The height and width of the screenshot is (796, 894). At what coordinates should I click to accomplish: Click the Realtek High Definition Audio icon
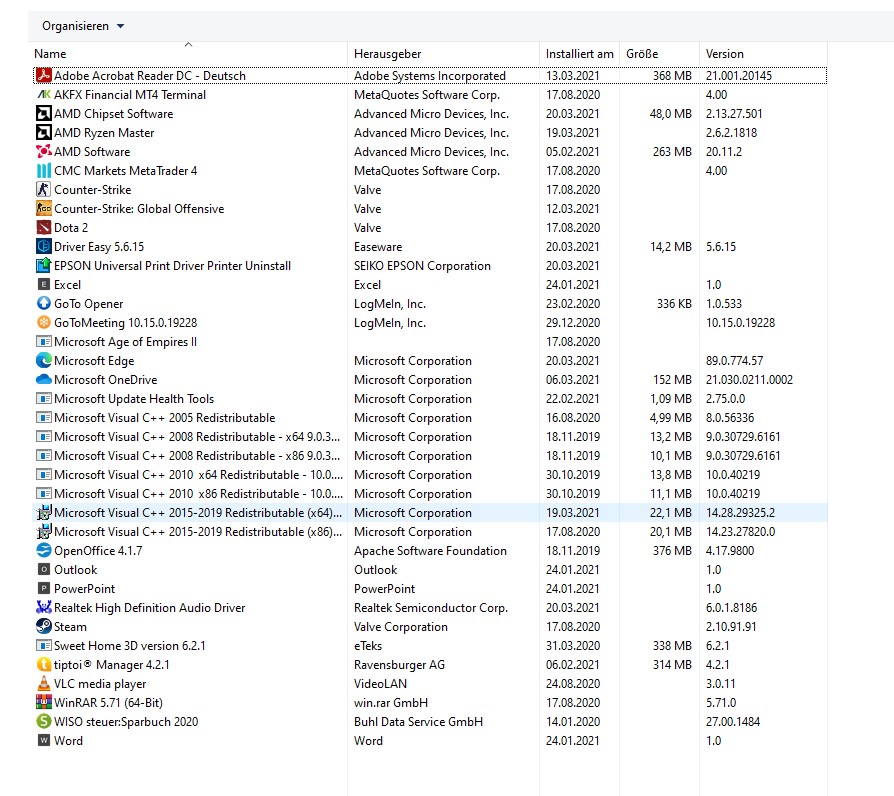tap(43, 608)
